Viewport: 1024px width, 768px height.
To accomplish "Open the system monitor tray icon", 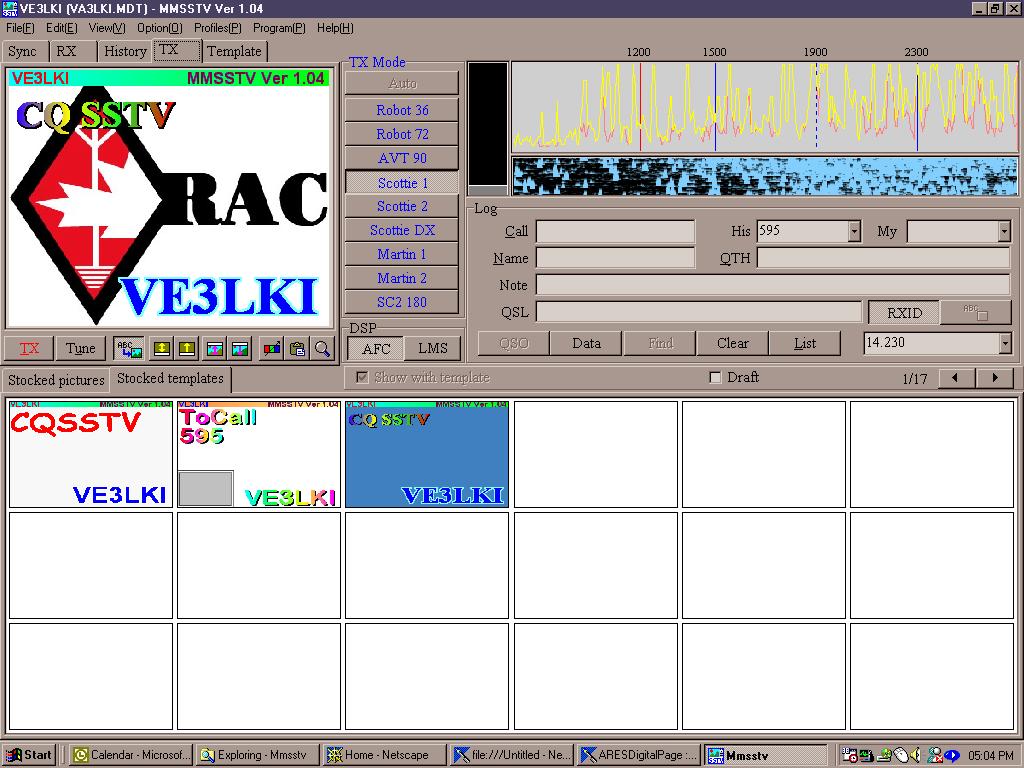I will click(x=867, y=755).
